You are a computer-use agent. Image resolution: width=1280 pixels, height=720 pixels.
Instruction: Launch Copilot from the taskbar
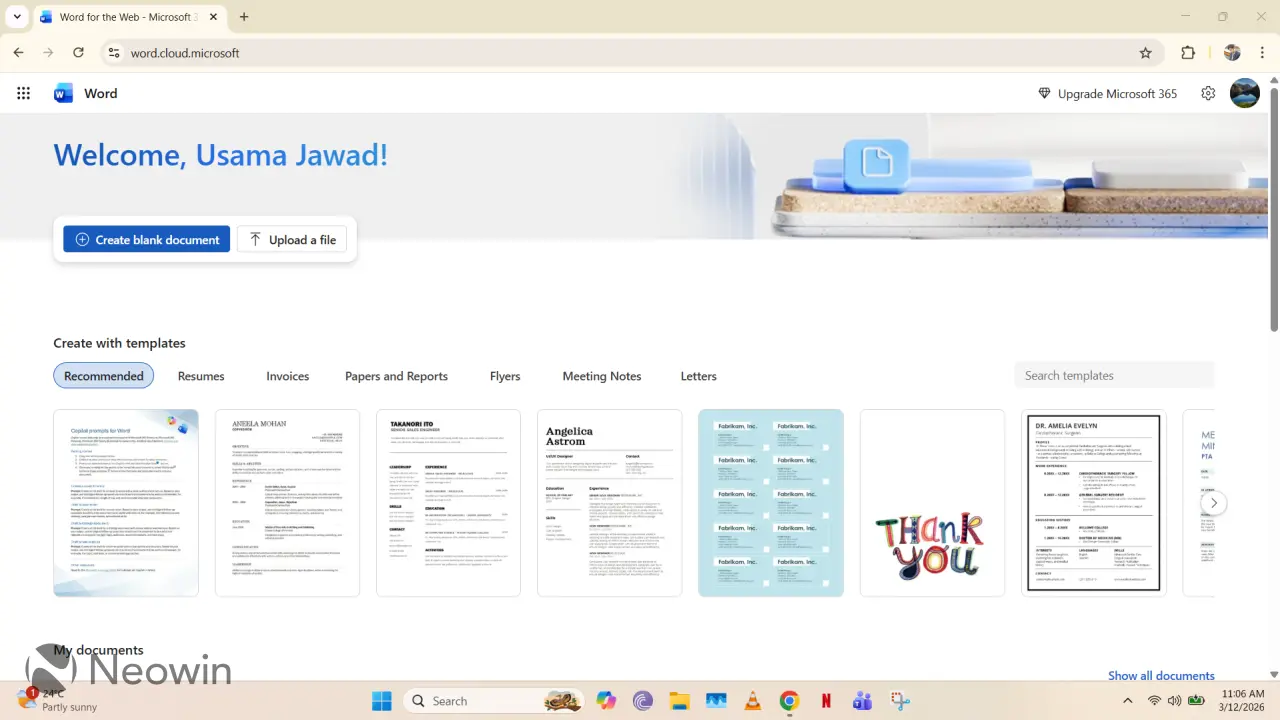click(x=606, y=701)
